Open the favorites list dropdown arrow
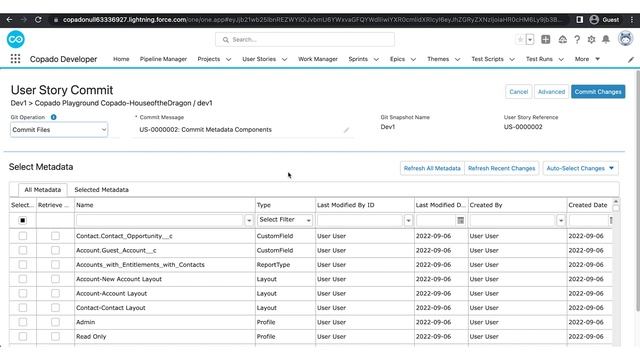 (x=530, y=40)
